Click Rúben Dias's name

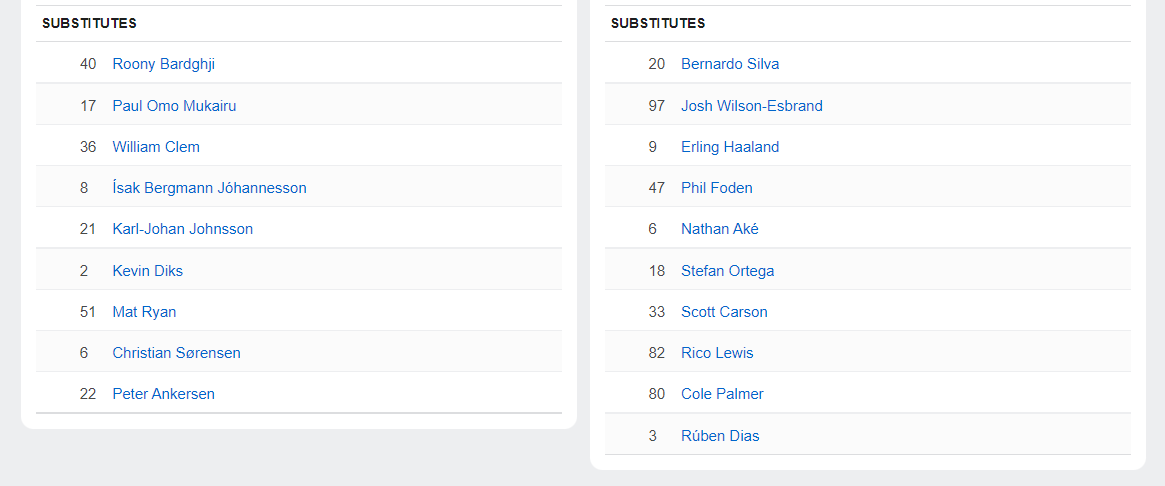(x=718, y=436)
